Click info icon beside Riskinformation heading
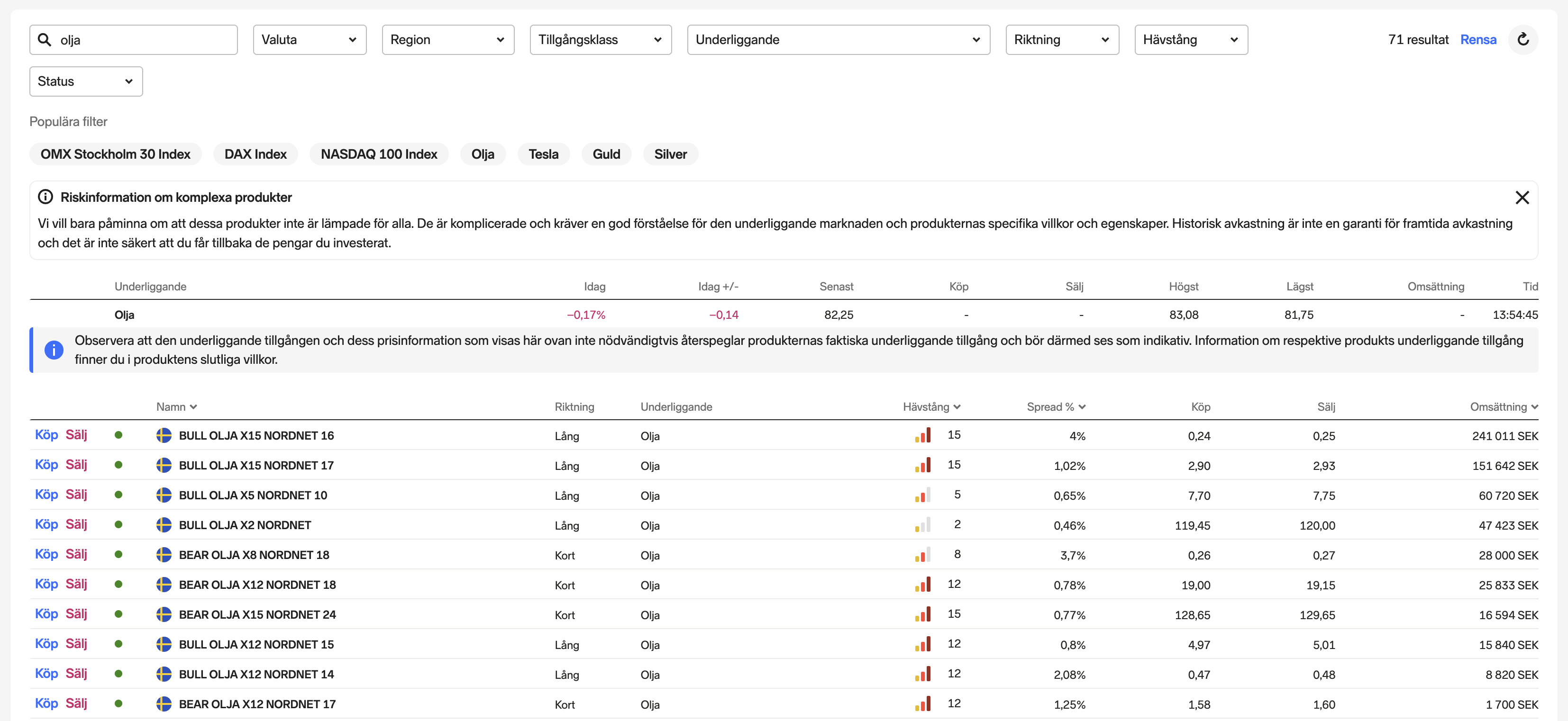 (x=45, y=197)
